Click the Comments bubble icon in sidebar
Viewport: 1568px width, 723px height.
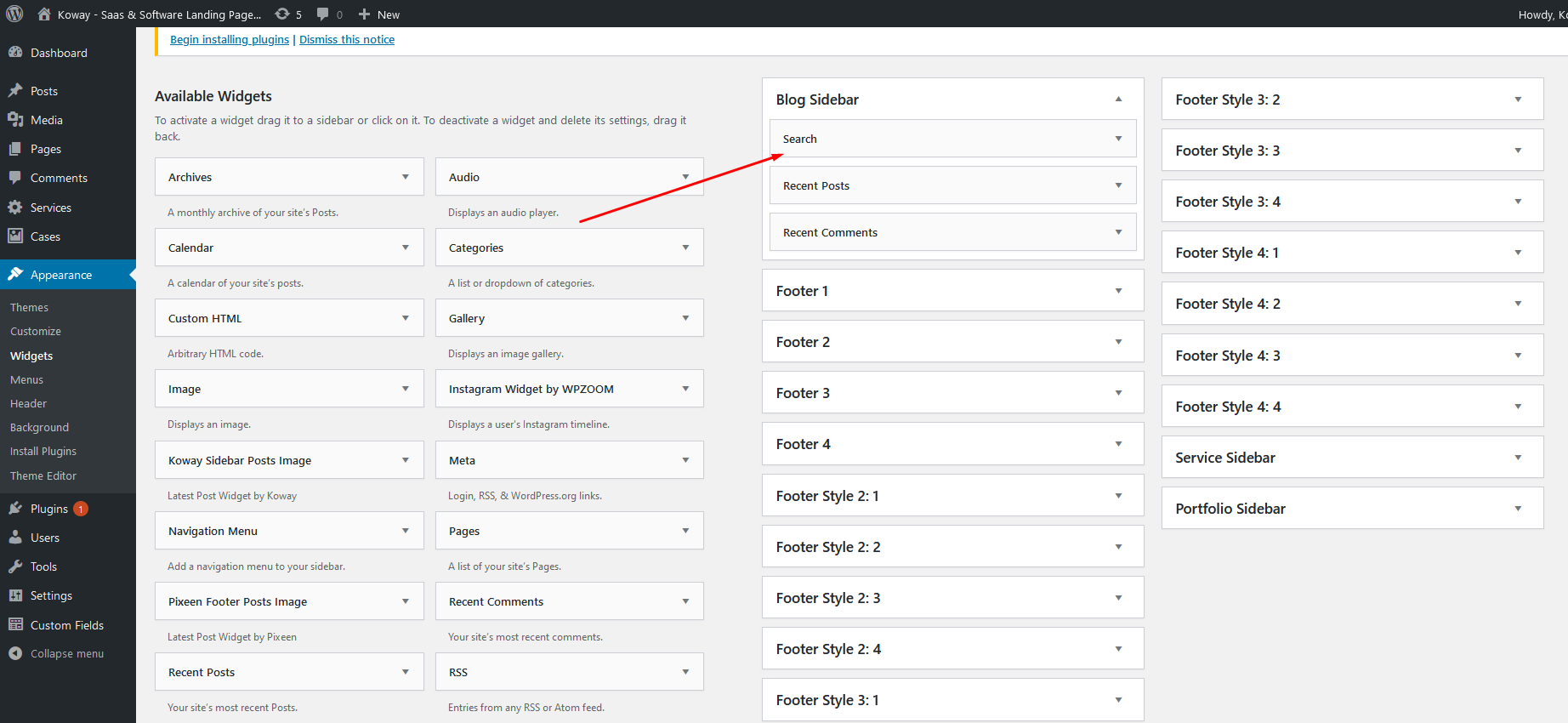(x=15, y=177)
